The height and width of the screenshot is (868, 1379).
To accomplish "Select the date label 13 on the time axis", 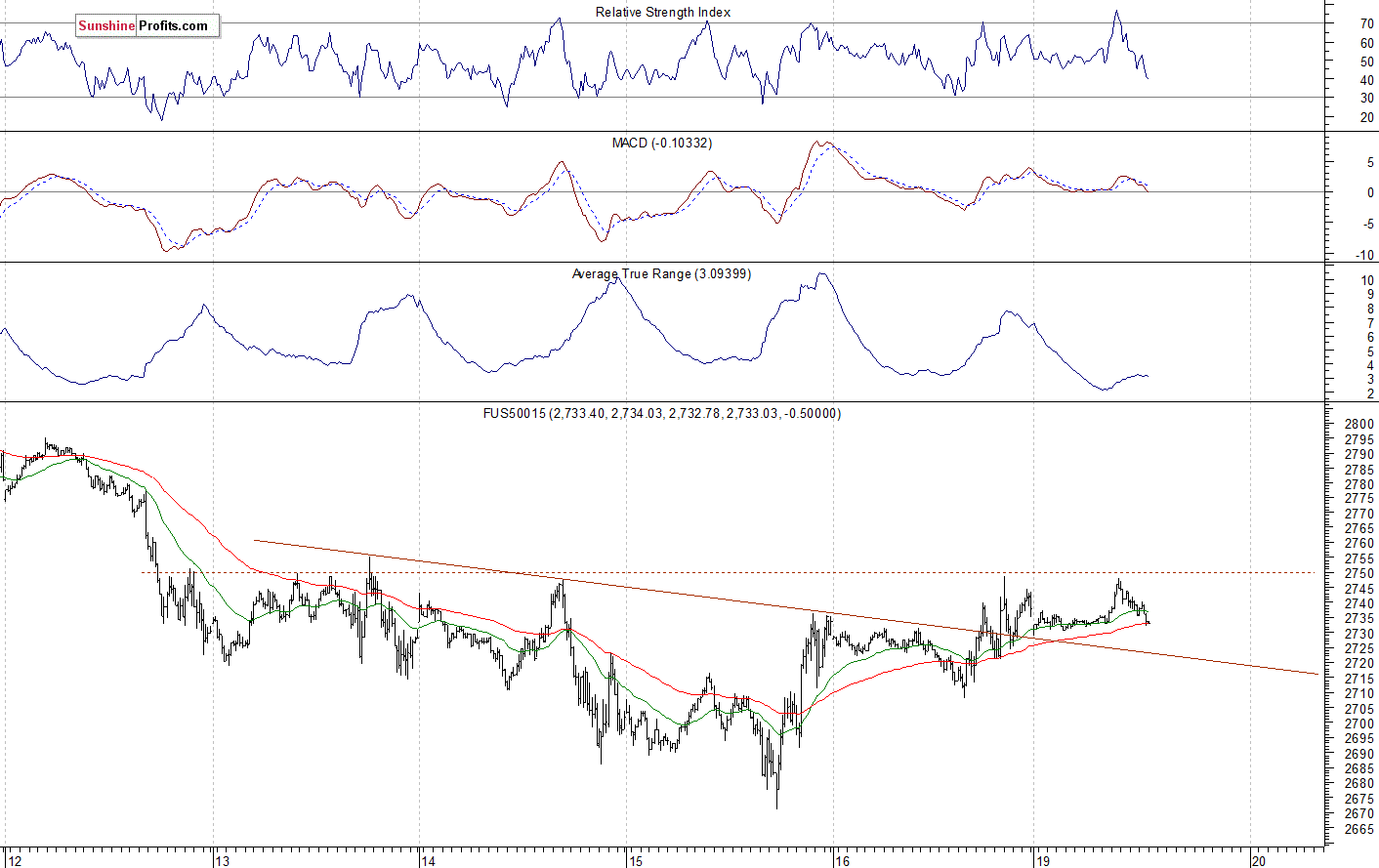I will 223,861.
